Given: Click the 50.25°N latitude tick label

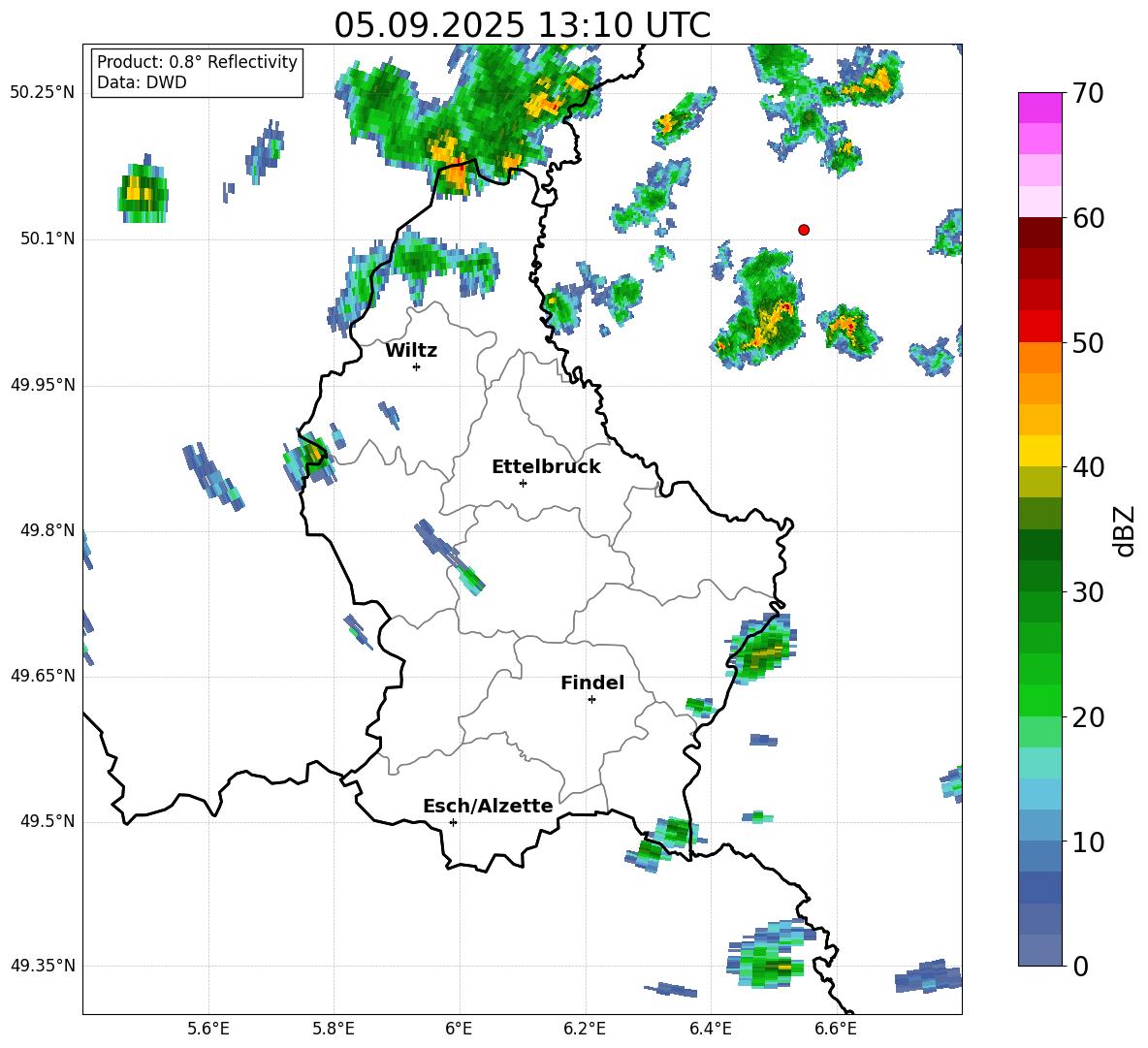Looking at the screenshot, I should tap(43, 93).
